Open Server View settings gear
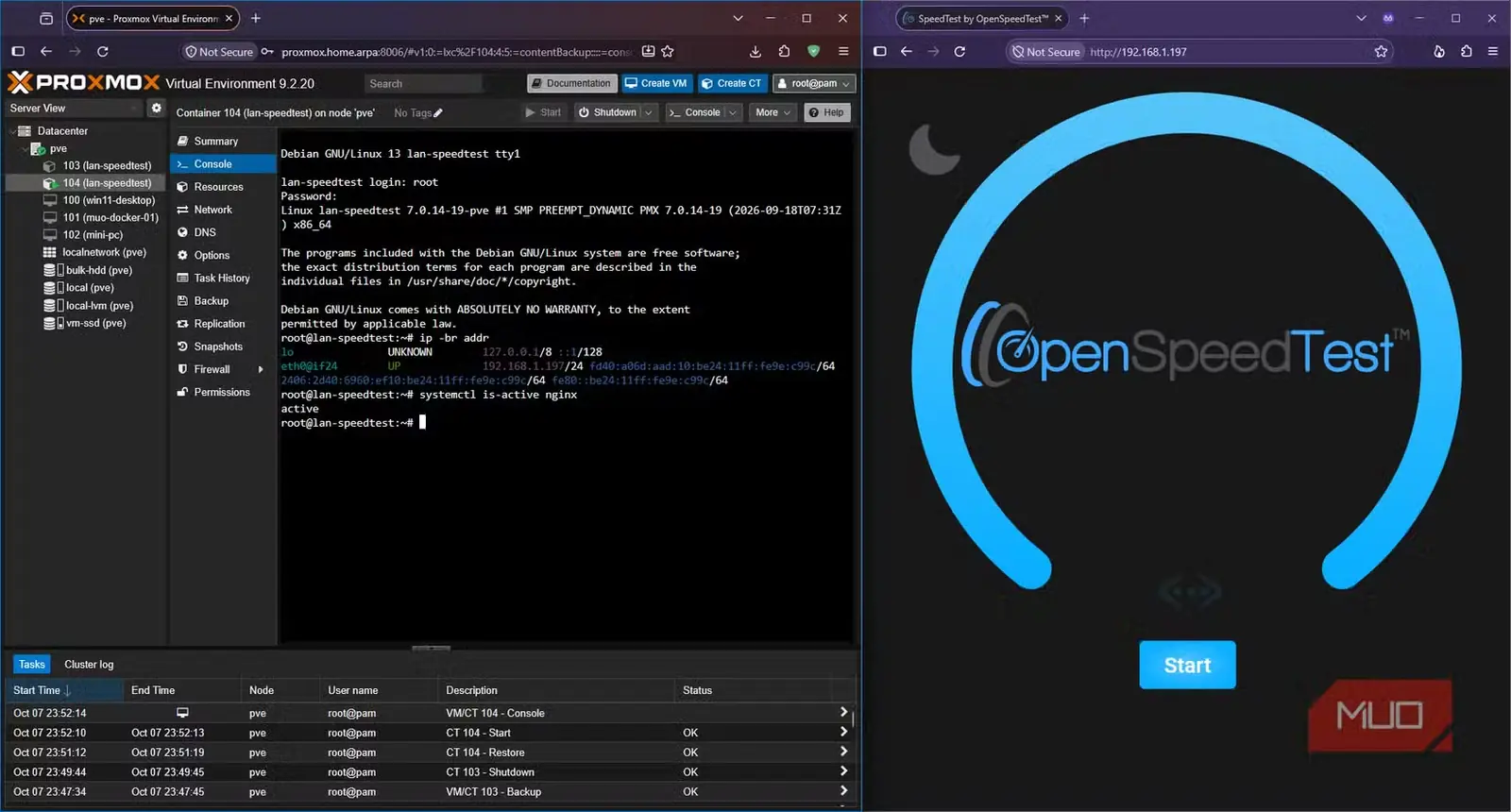Screen dimensions: 1511x812 [x=156, y=108]
